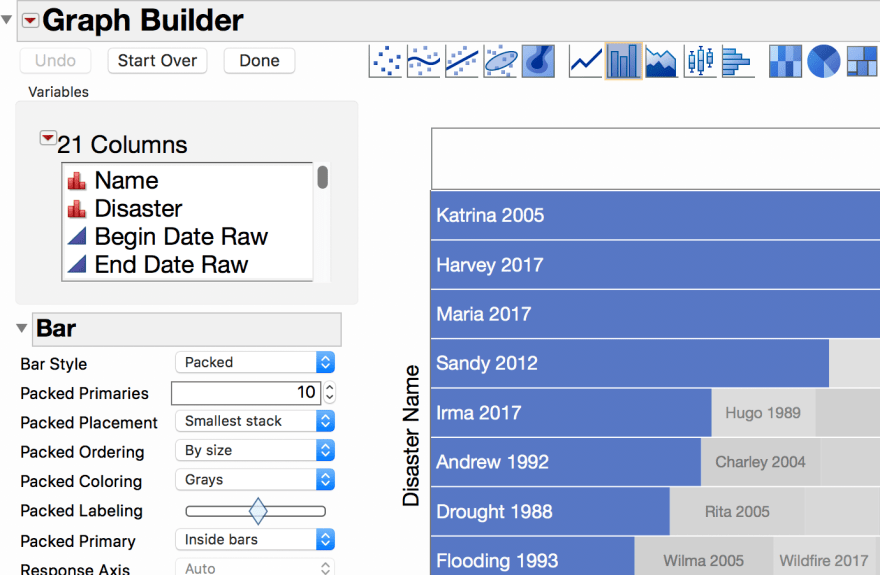Select the Smoother chart icon
The image size is (880, 575).
pos(424,62)
